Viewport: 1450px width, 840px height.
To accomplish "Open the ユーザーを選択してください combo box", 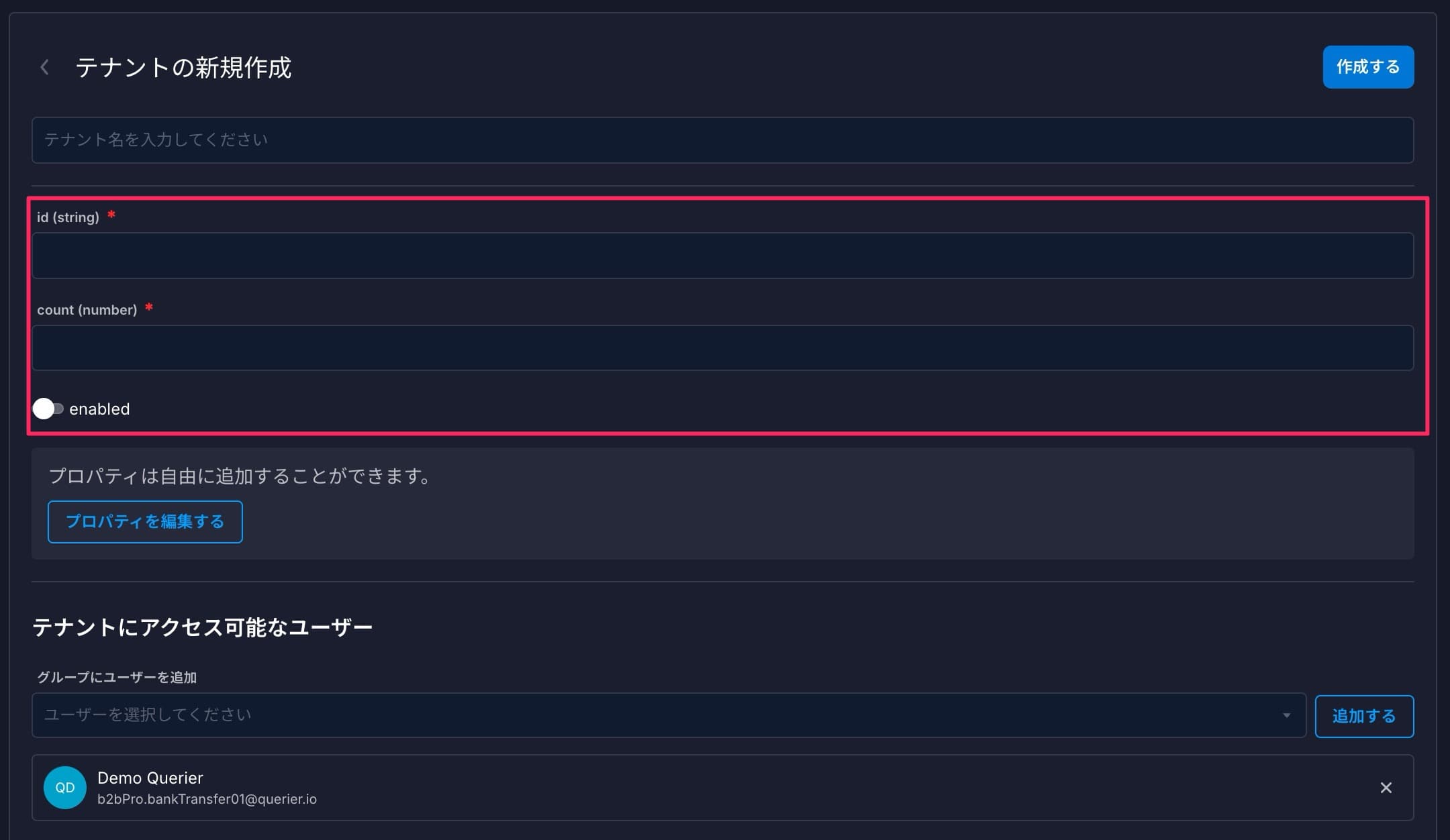I will 658,715.
